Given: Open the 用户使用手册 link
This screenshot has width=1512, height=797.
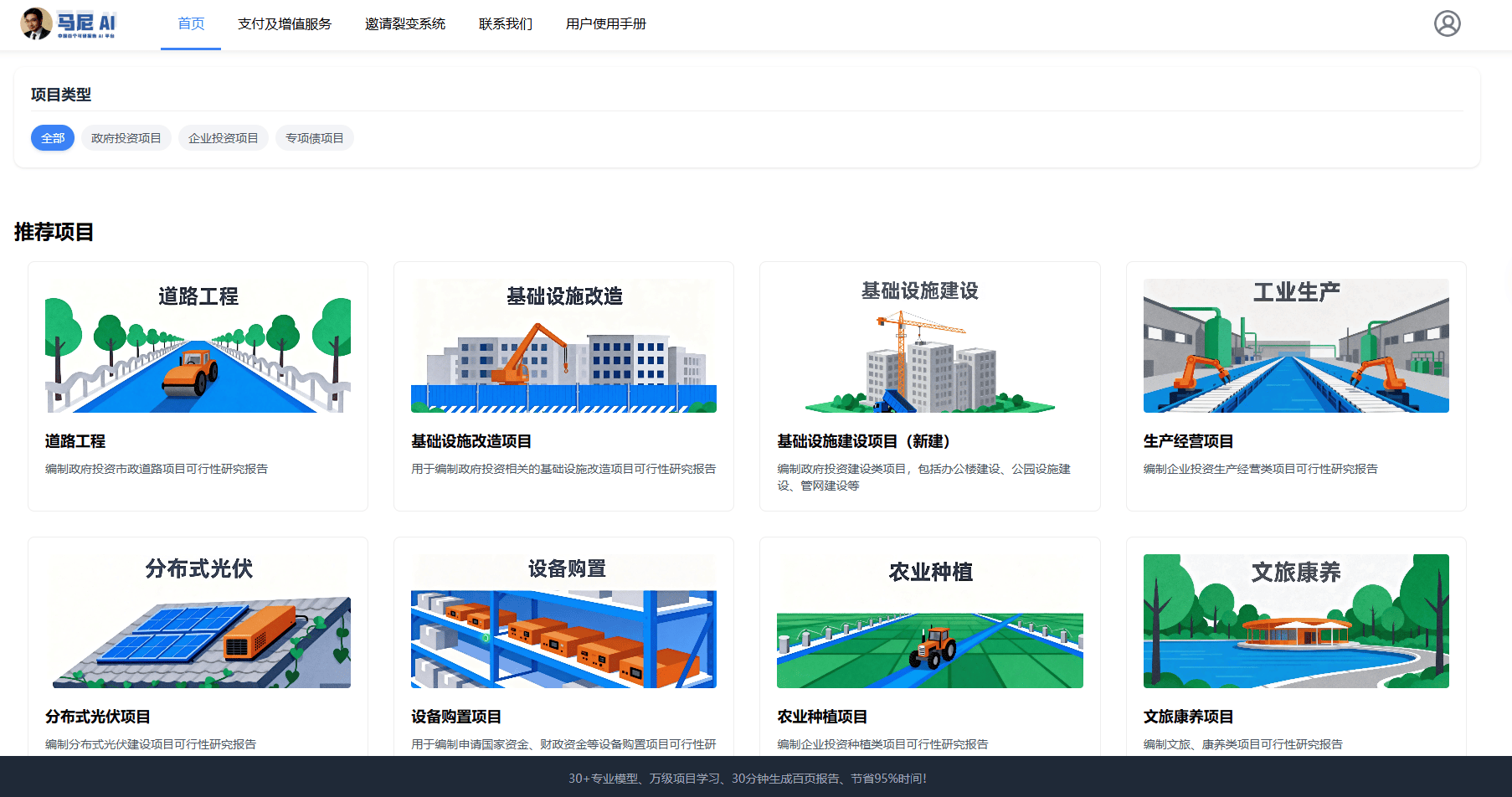Looking at the screenshot, I should pos(606,24).
